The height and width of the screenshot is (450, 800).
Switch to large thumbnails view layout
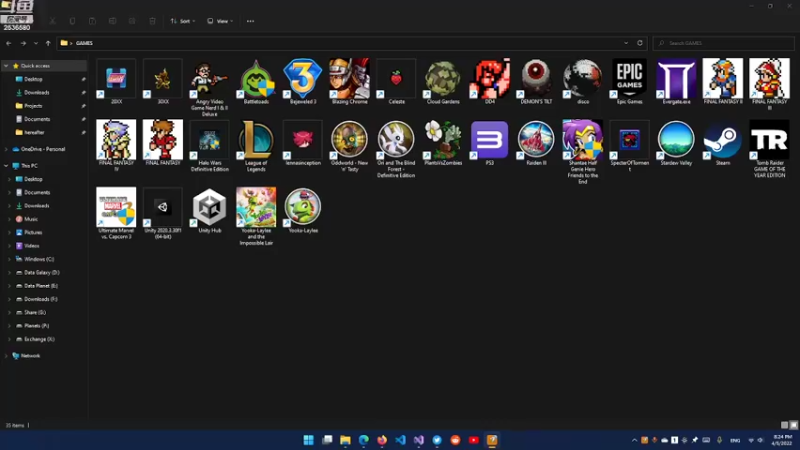(x=793, y=425)
